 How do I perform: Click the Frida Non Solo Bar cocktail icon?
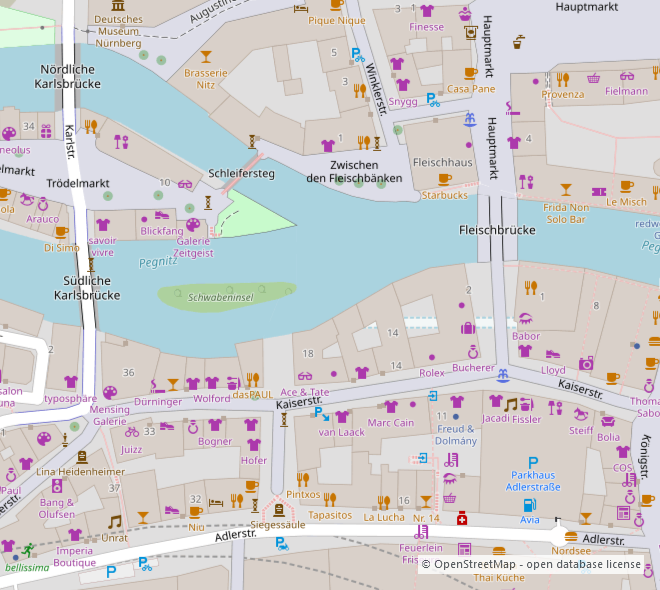566,190
